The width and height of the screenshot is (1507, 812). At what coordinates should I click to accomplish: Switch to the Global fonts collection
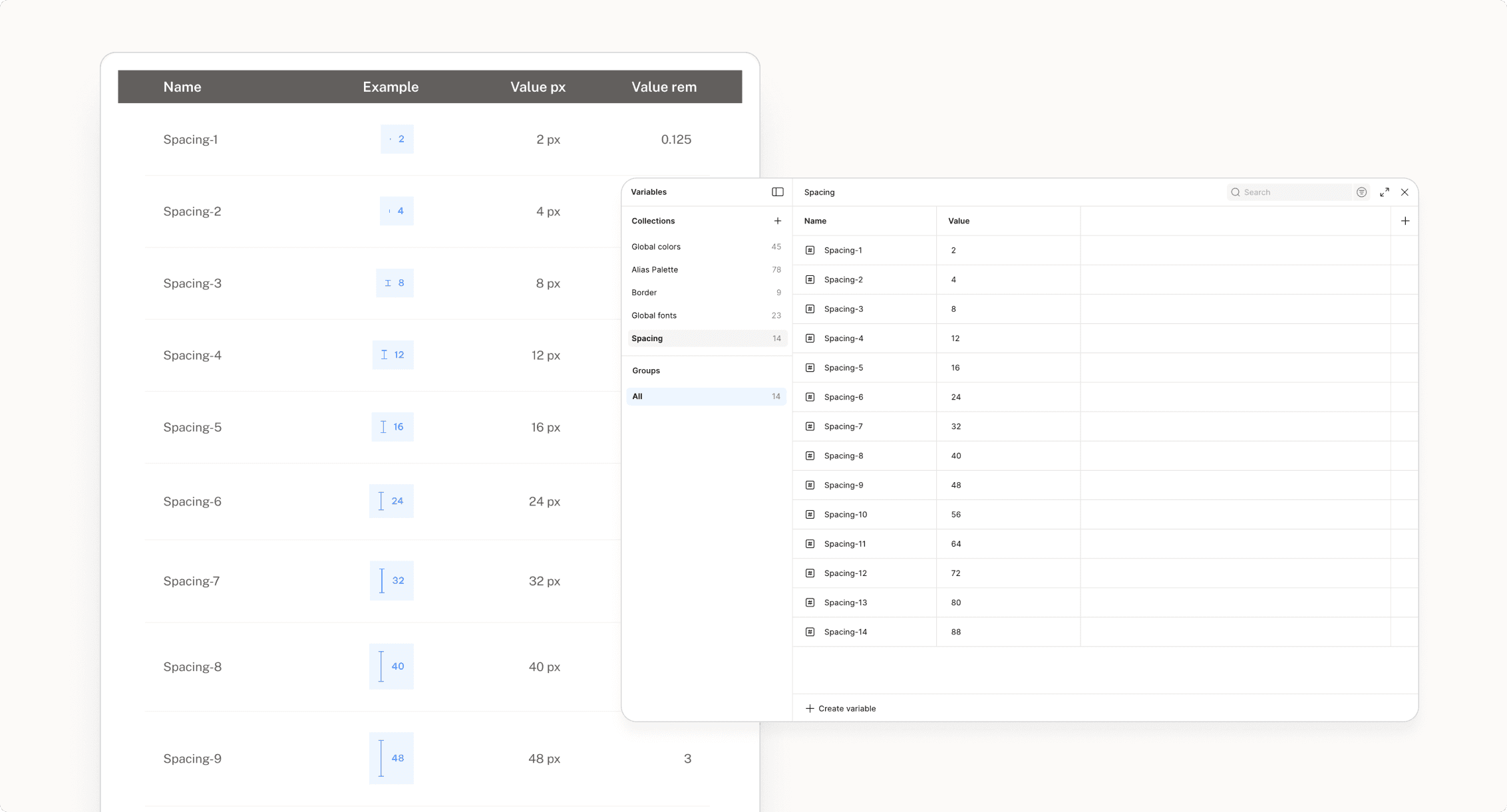click(x=654, y=316)
